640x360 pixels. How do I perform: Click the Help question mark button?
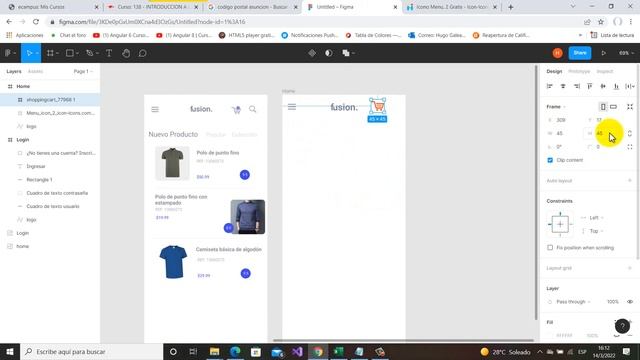tap(622, 326)
